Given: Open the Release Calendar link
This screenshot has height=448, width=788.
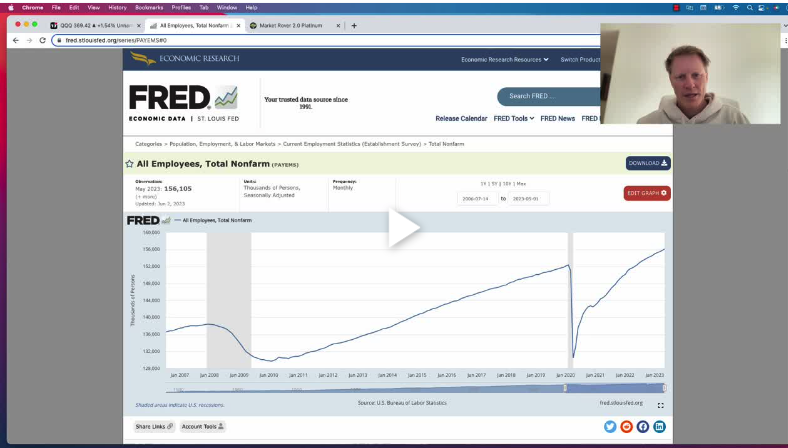Looking at the screenshot, I should click(x=461, y=119).
